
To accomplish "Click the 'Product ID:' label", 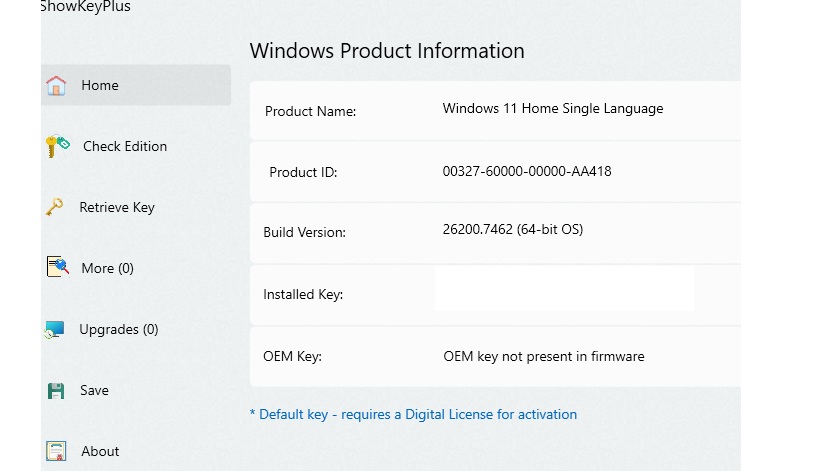I will [x=303, y=172].
